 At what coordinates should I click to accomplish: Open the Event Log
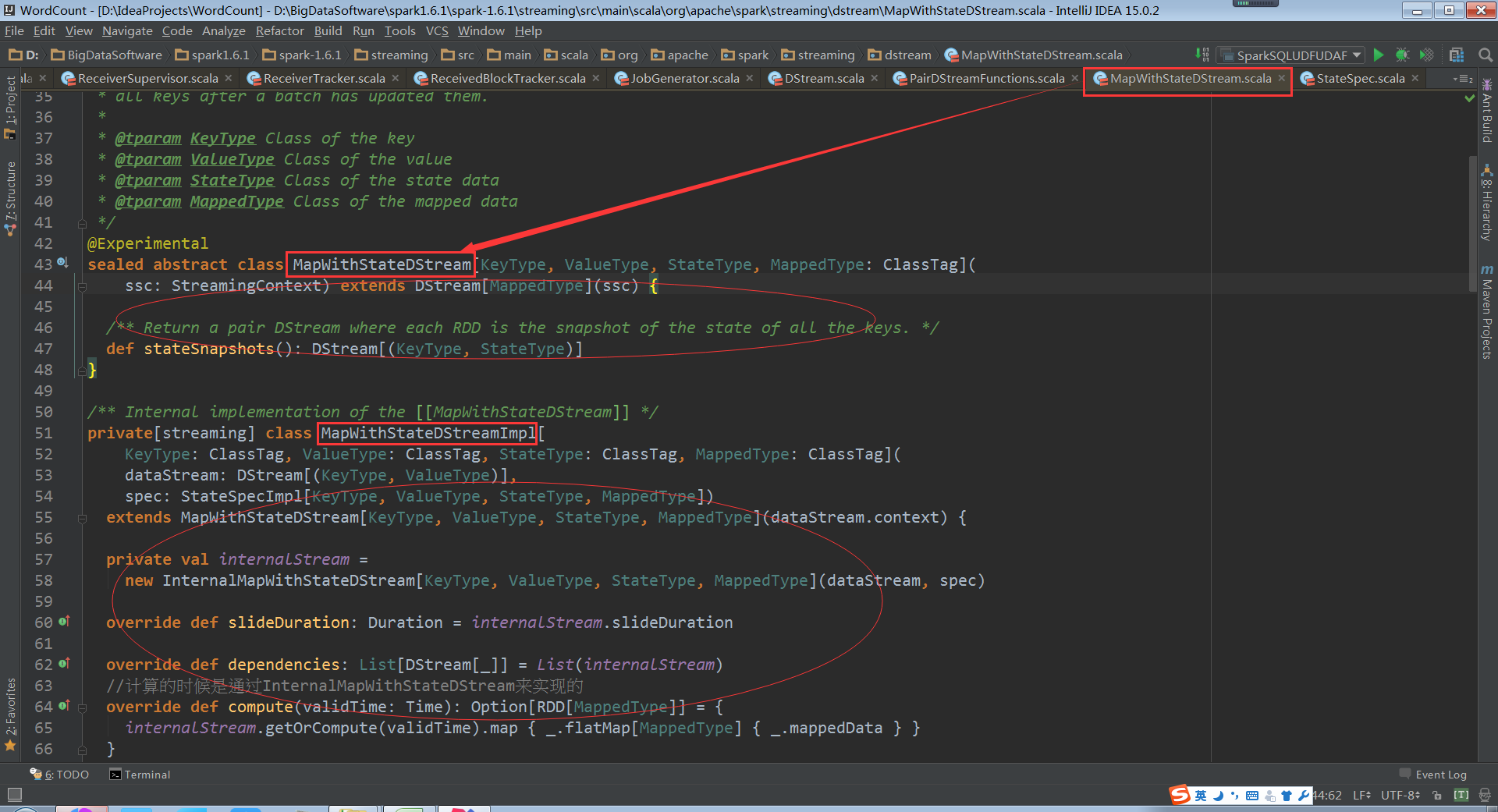[1433, 775]
